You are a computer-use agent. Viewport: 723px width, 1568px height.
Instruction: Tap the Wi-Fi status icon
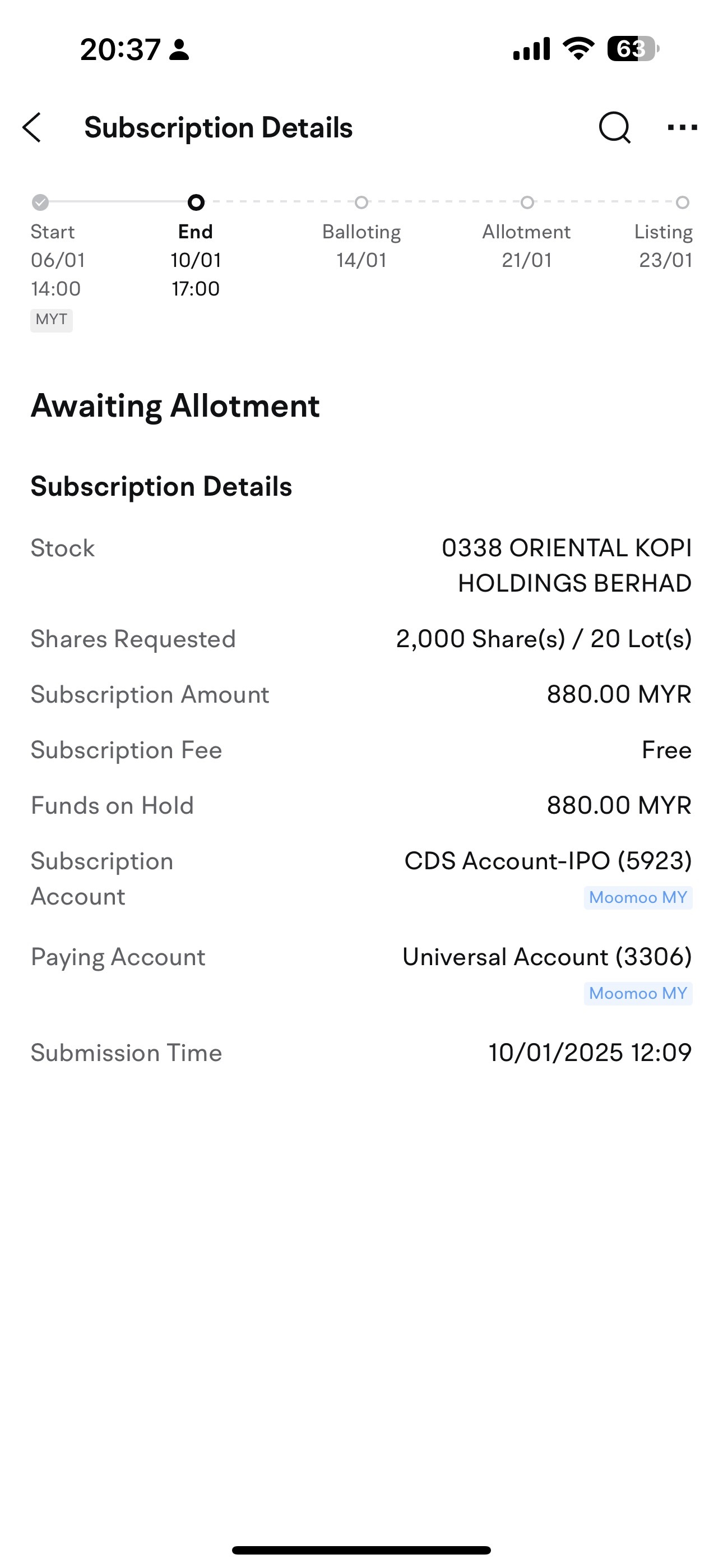[x=579, y=48]
